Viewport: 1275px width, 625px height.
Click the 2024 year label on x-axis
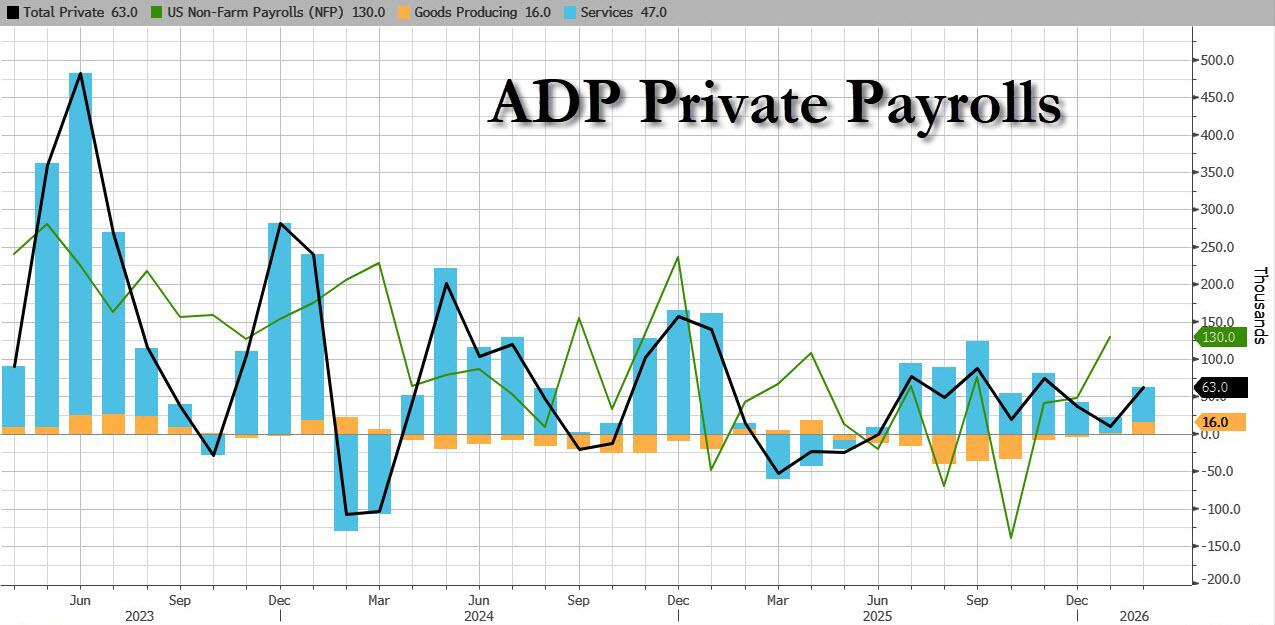[478, 617]
